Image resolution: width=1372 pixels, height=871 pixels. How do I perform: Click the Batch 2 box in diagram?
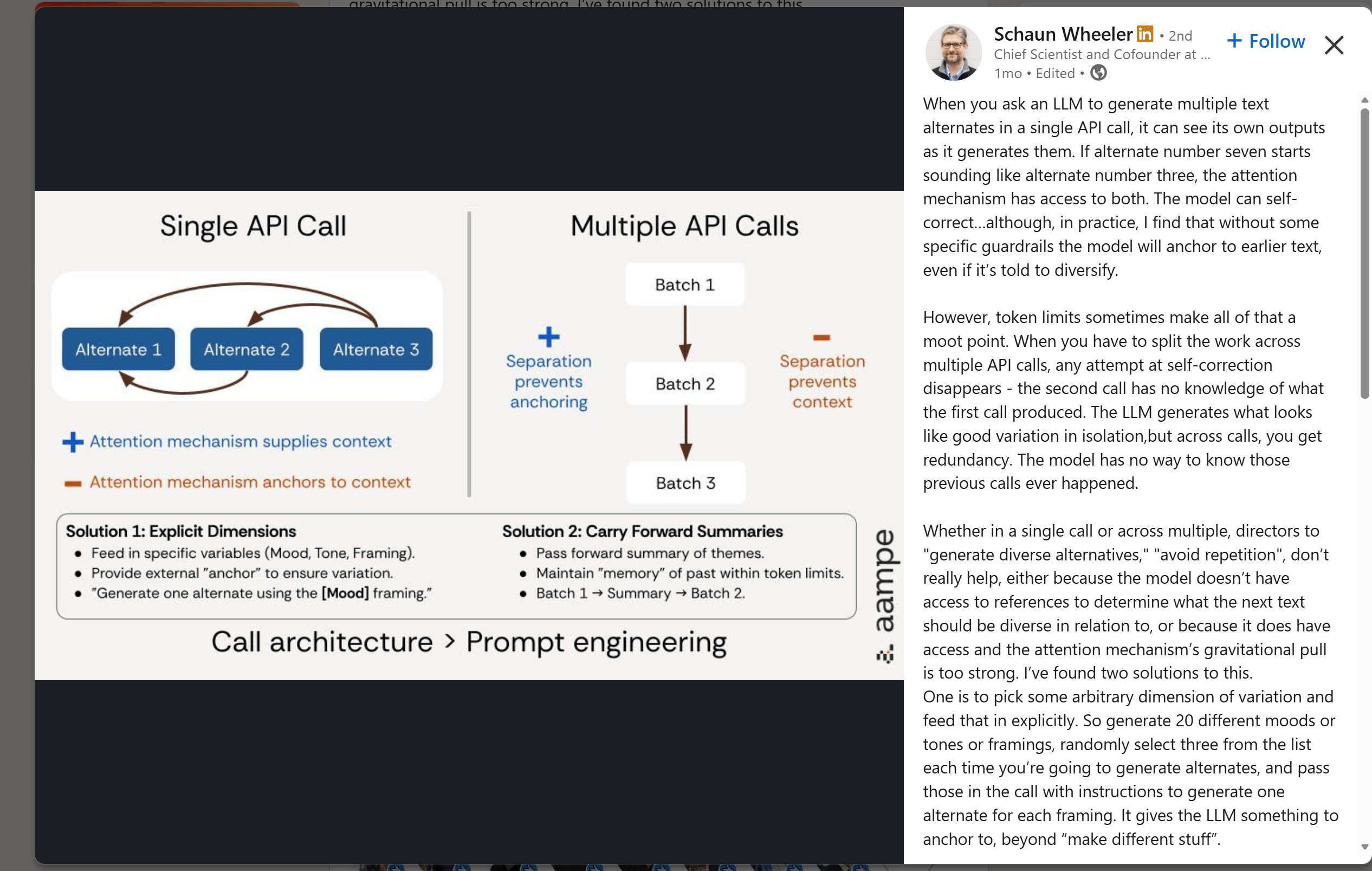click(x=685, y=384)
